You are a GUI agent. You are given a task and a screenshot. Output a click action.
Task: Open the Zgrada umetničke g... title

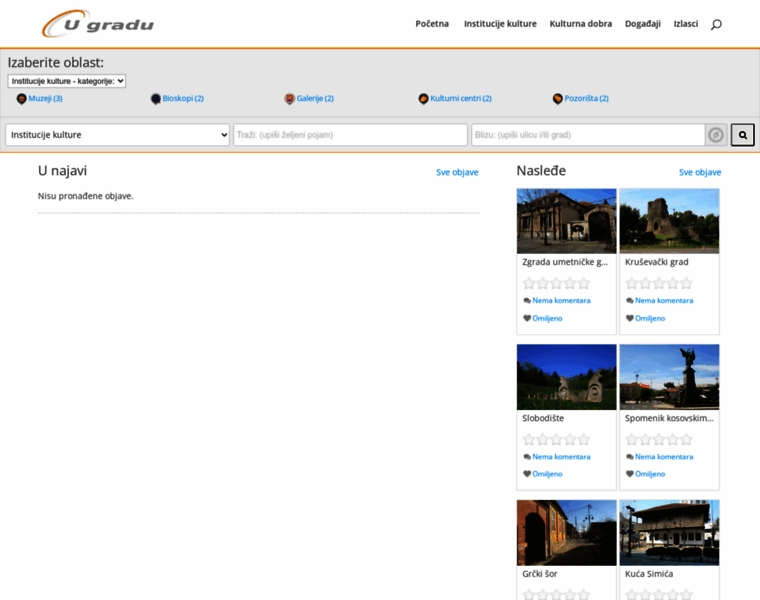pos(565,262)
